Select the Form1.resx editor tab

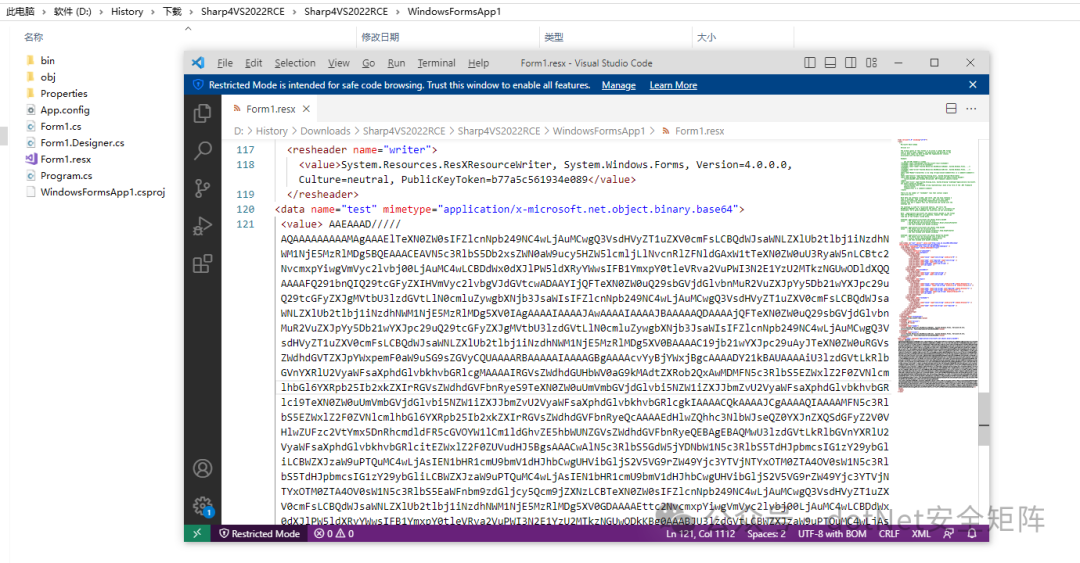(x=270, y=109)
